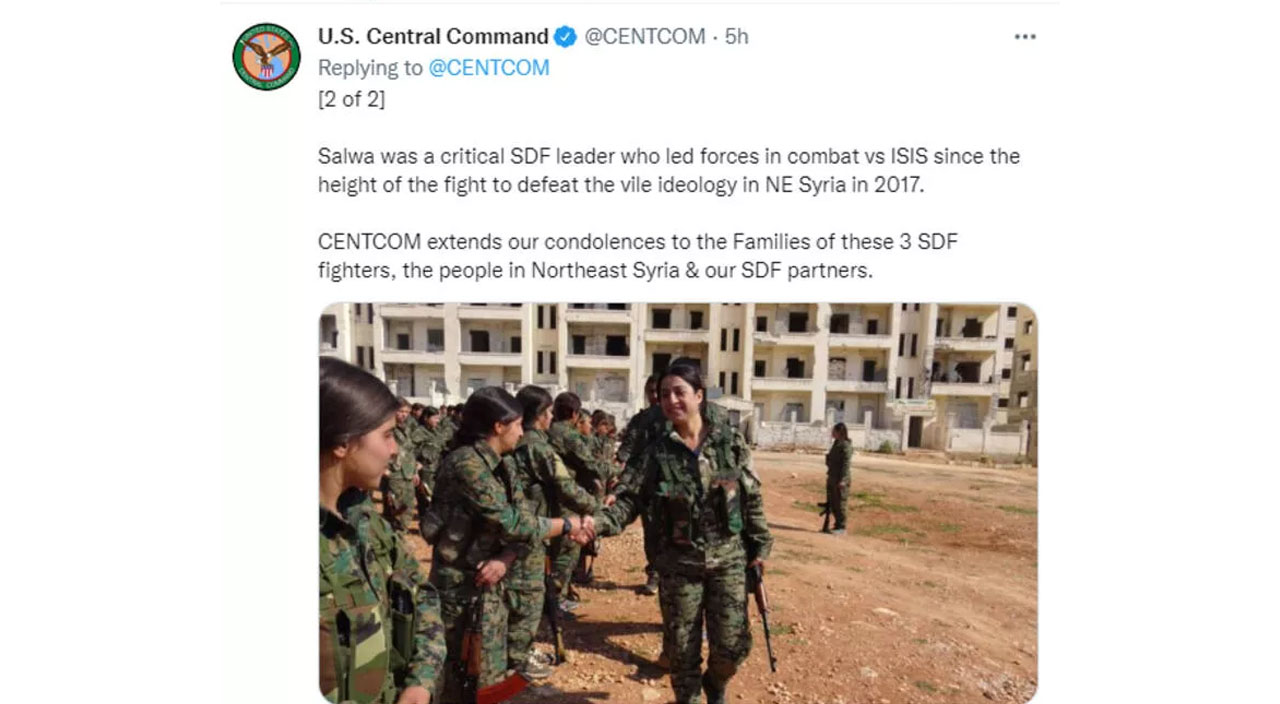Image resolution: width=1280 pixels, height=704 pixels.
Task: Open the U.S. Central Command profile avatar
Action: coord(266,56)
